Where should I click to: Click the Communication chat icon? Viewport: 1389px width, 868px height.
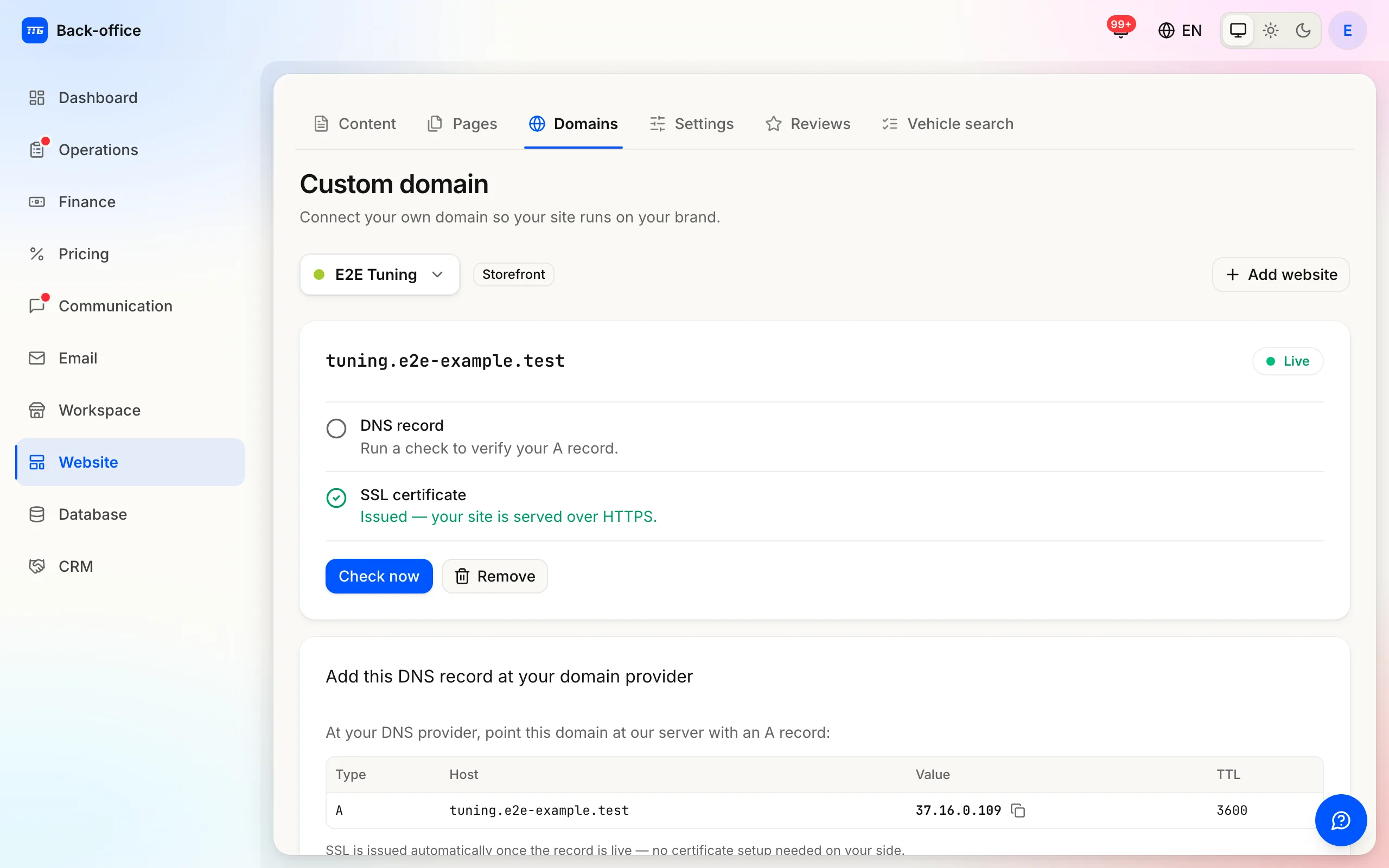tap(37, 306)
